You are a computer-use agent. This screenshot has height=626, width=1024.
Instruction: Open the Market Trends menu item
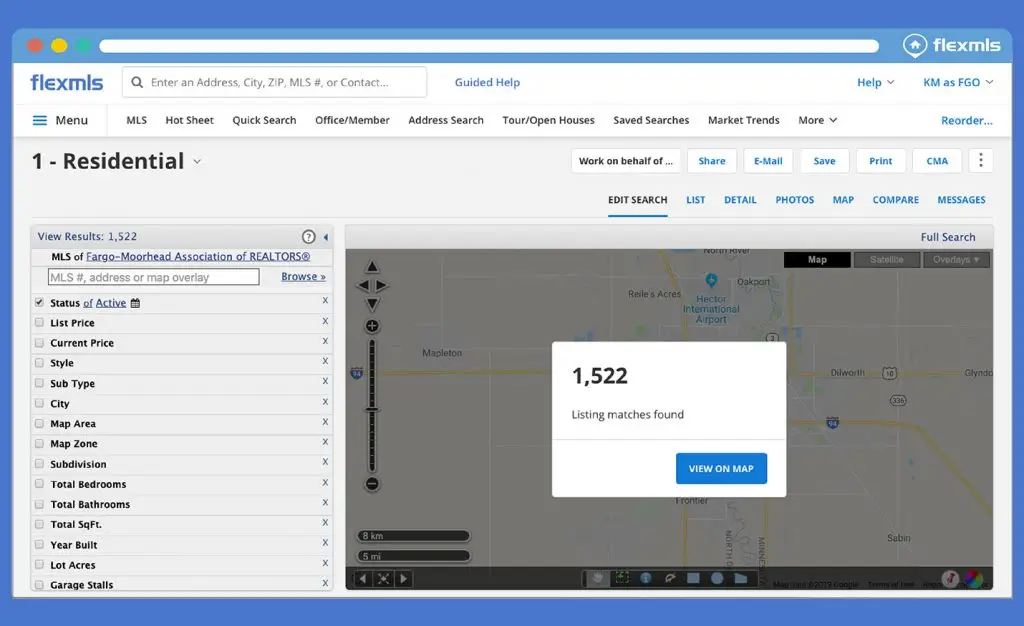tap(743, 120)
